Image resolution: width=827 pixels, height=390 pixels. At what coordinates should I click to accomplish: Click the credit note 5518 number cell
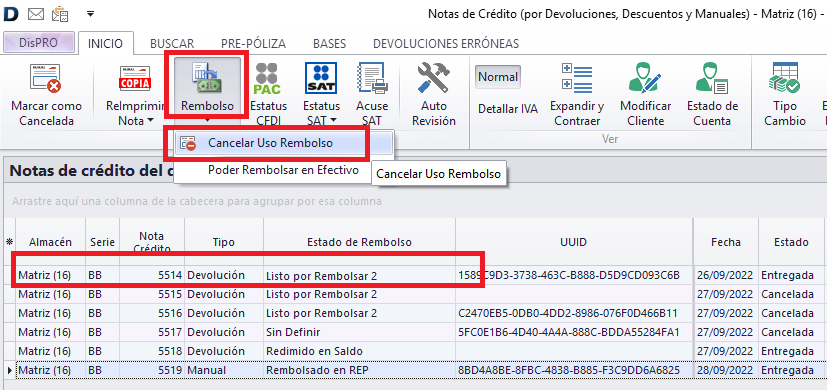[151, 351]
